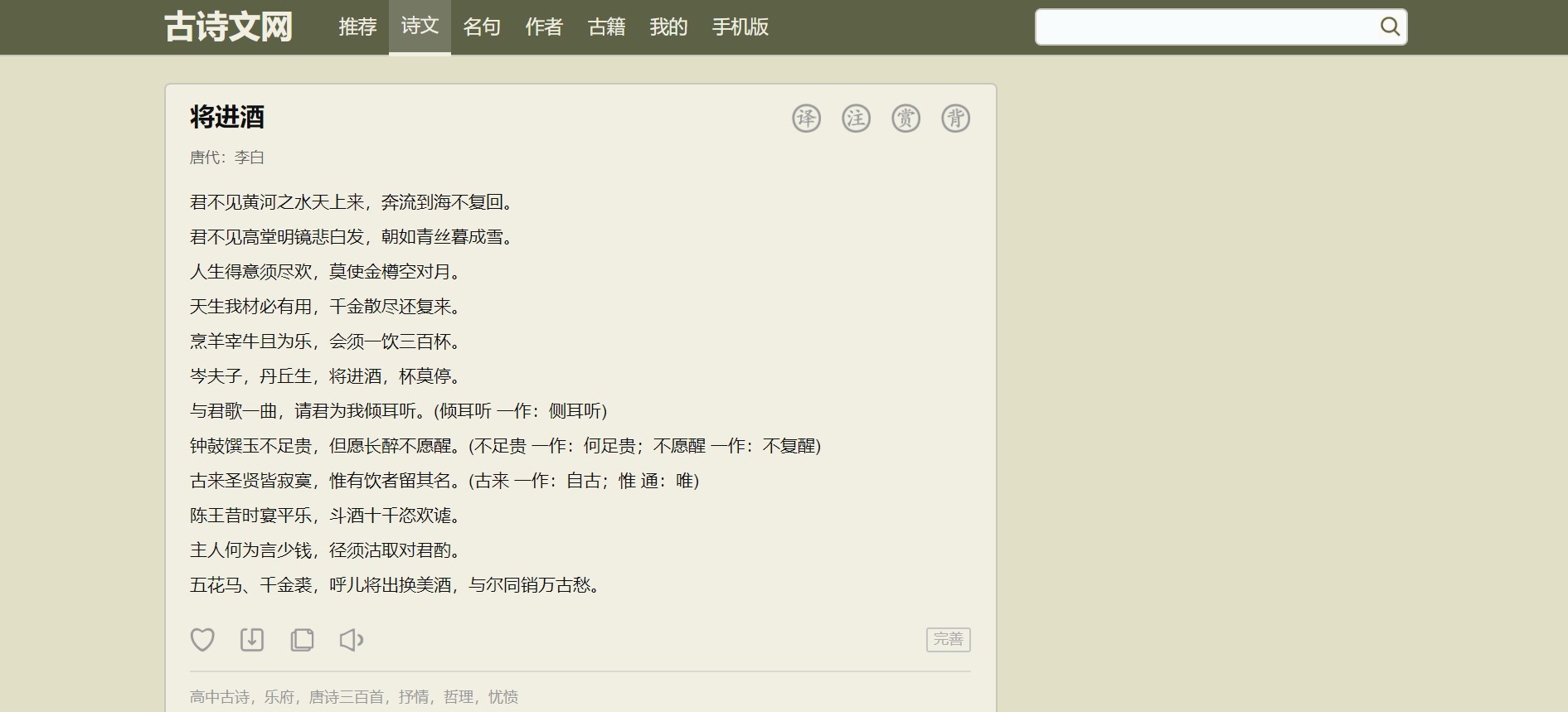The height and width of the screenshot is (712, 1568).
Task: Click the 高中古诗 tag
Action: click(x=220, y=697)
